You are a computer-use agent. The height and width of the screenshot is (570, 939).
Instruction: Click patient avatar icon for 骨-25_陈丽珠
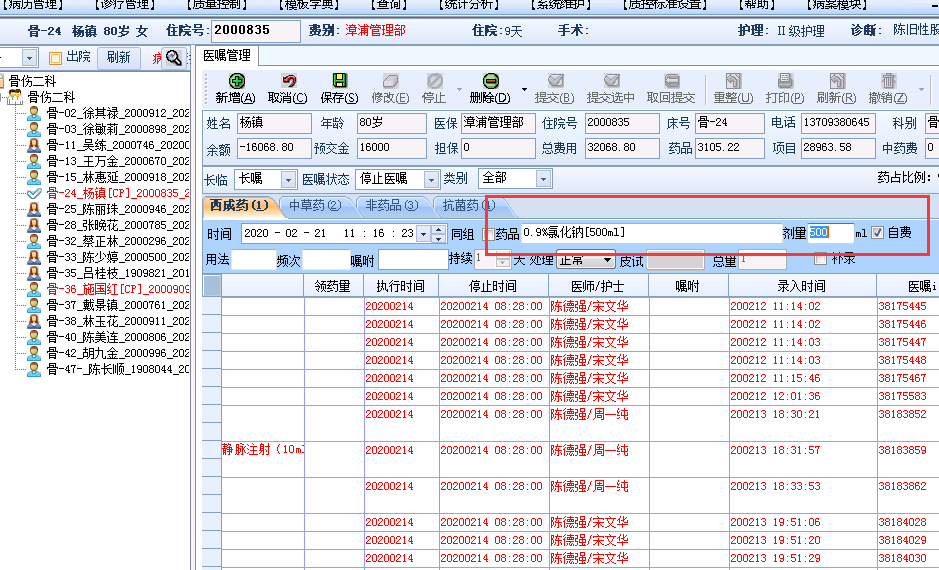(x=34, y=209)
